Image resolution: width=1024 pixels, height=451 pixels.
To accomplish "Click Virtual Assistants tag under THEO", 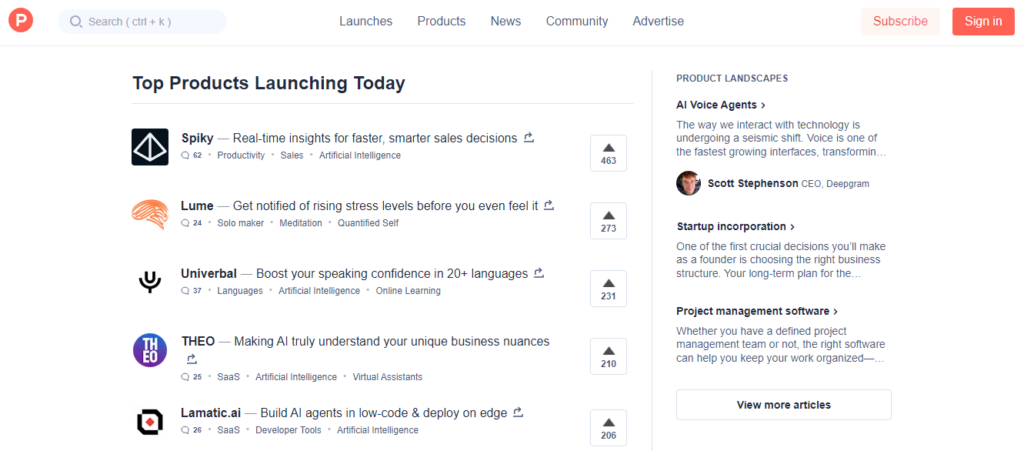I will (x=387, y=377).
